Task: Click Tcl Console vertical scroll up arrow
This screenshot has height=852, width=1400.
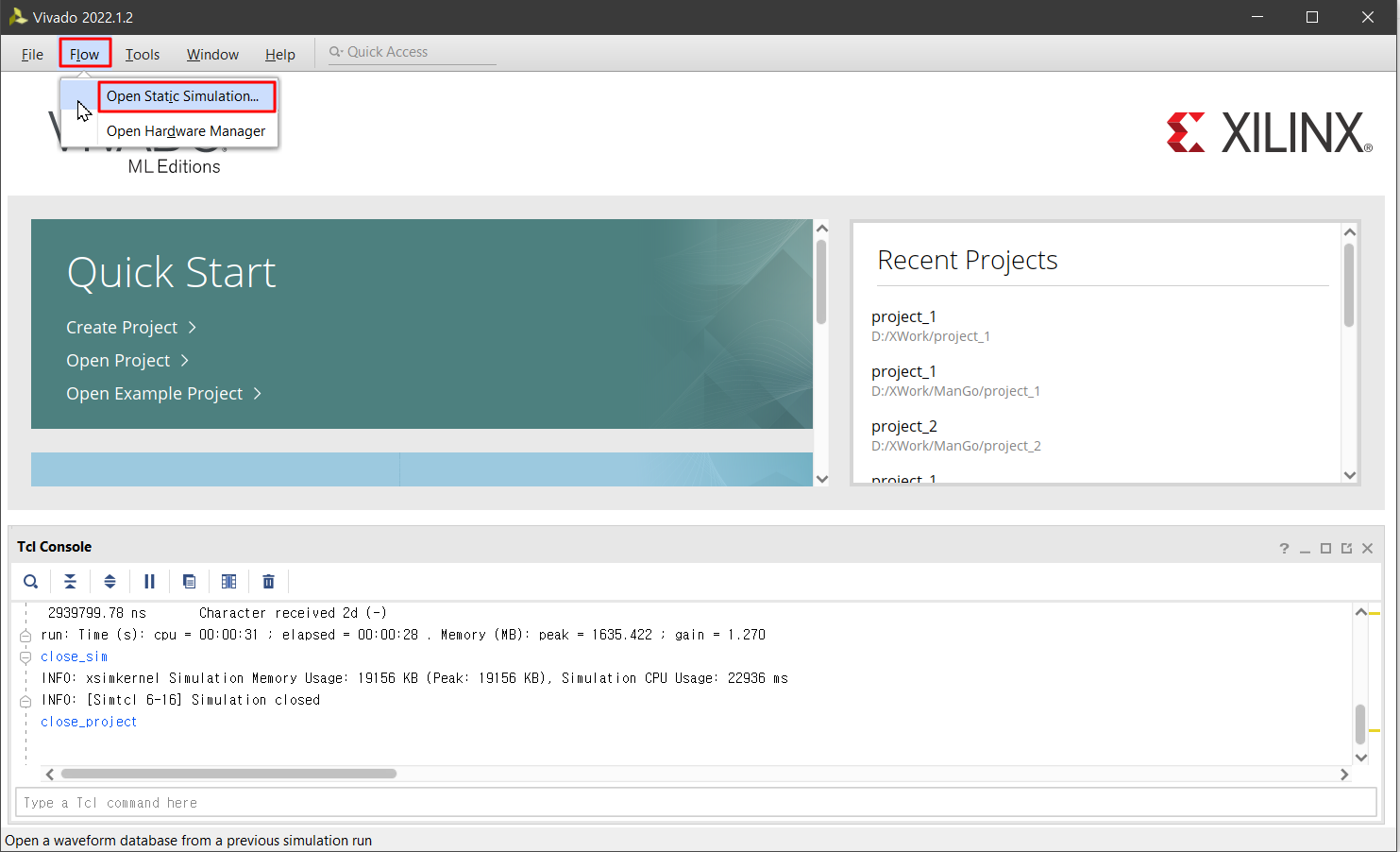Action: click(x=1360, y=612)
